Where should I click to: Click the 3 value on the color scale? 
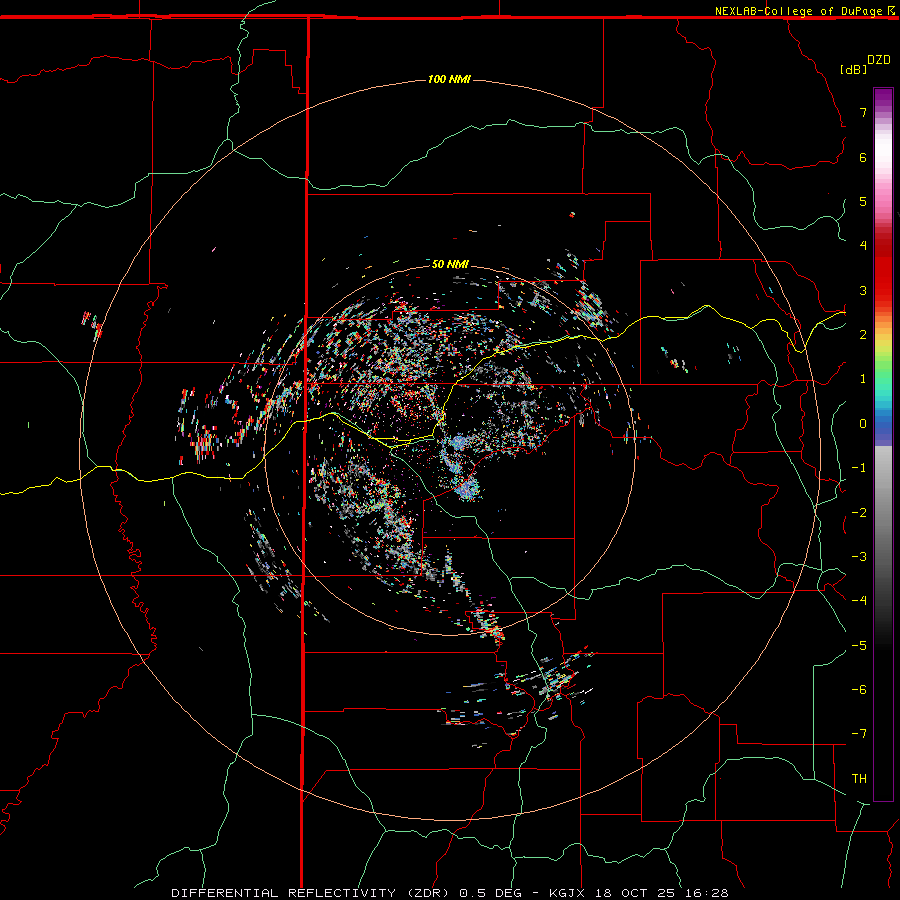point(863,290)
